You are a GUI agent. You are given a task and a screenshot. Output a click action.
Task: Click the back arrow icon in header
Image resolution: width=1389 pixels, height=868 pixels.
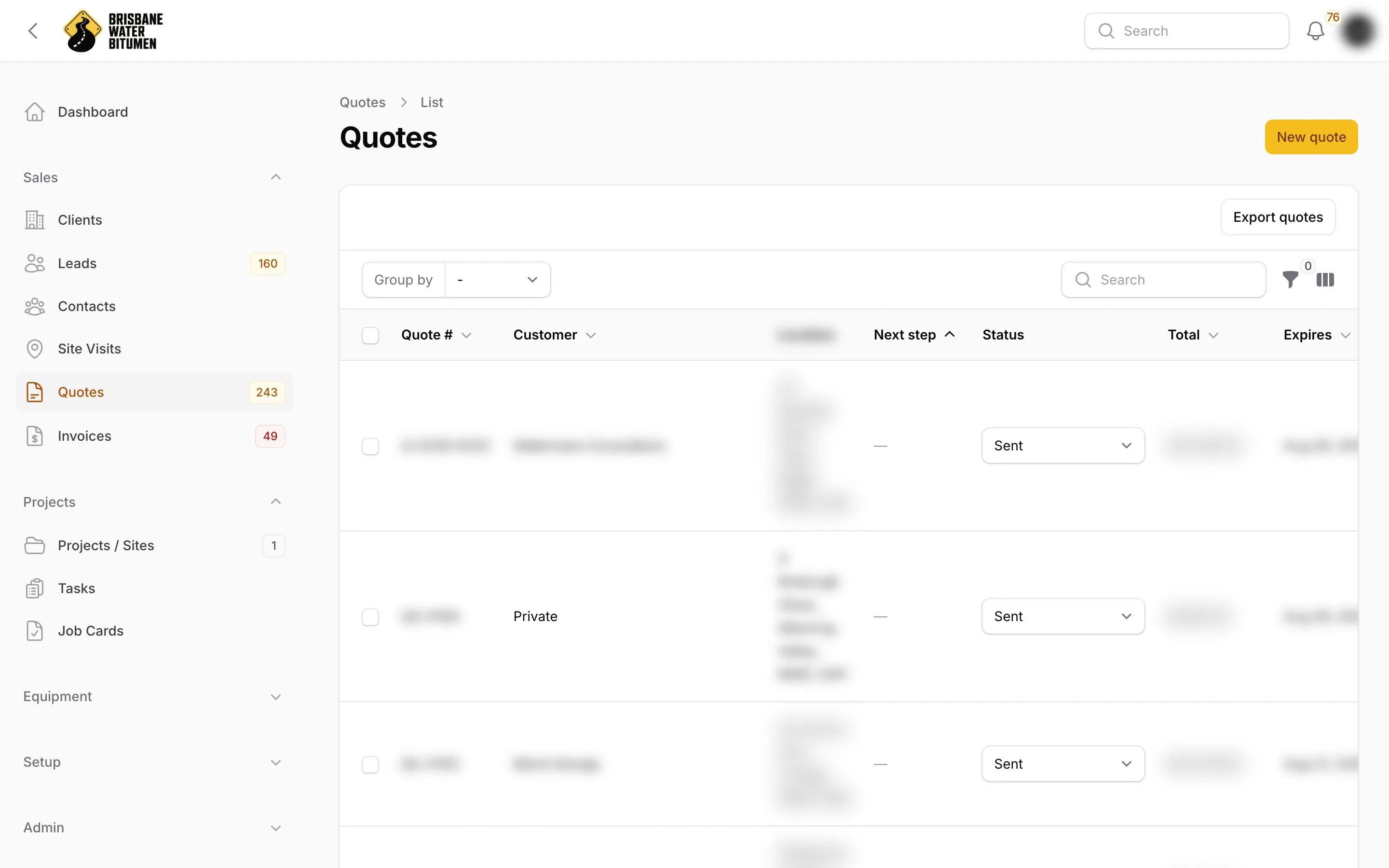click(x=33, y=31)
